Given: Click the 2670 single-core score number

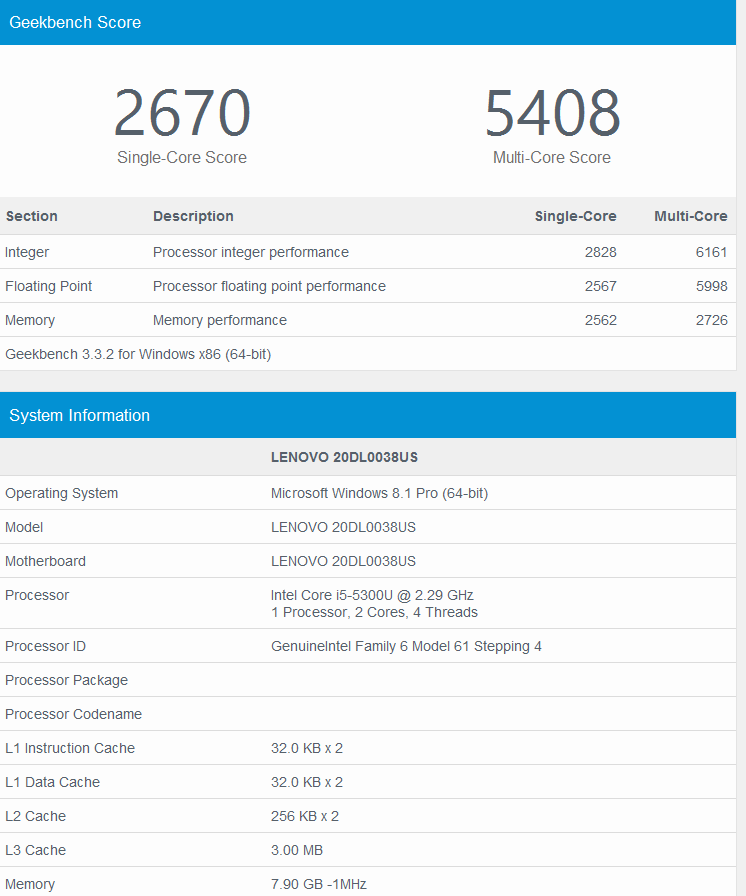Looking at the screenshot, I should tap(182, 114).
